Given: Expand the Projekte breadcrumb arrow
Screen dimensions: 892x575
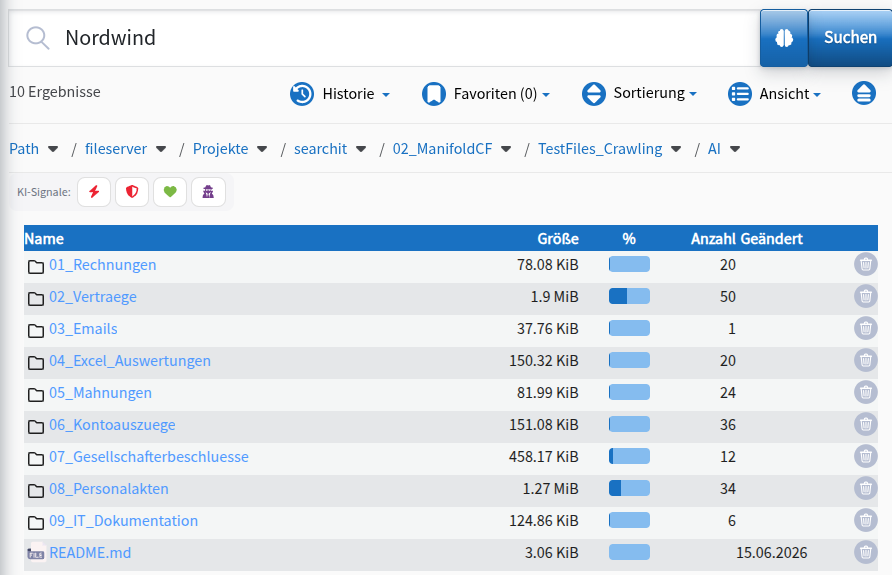Looking at the screenshot, I should click(x=262, y=149).
